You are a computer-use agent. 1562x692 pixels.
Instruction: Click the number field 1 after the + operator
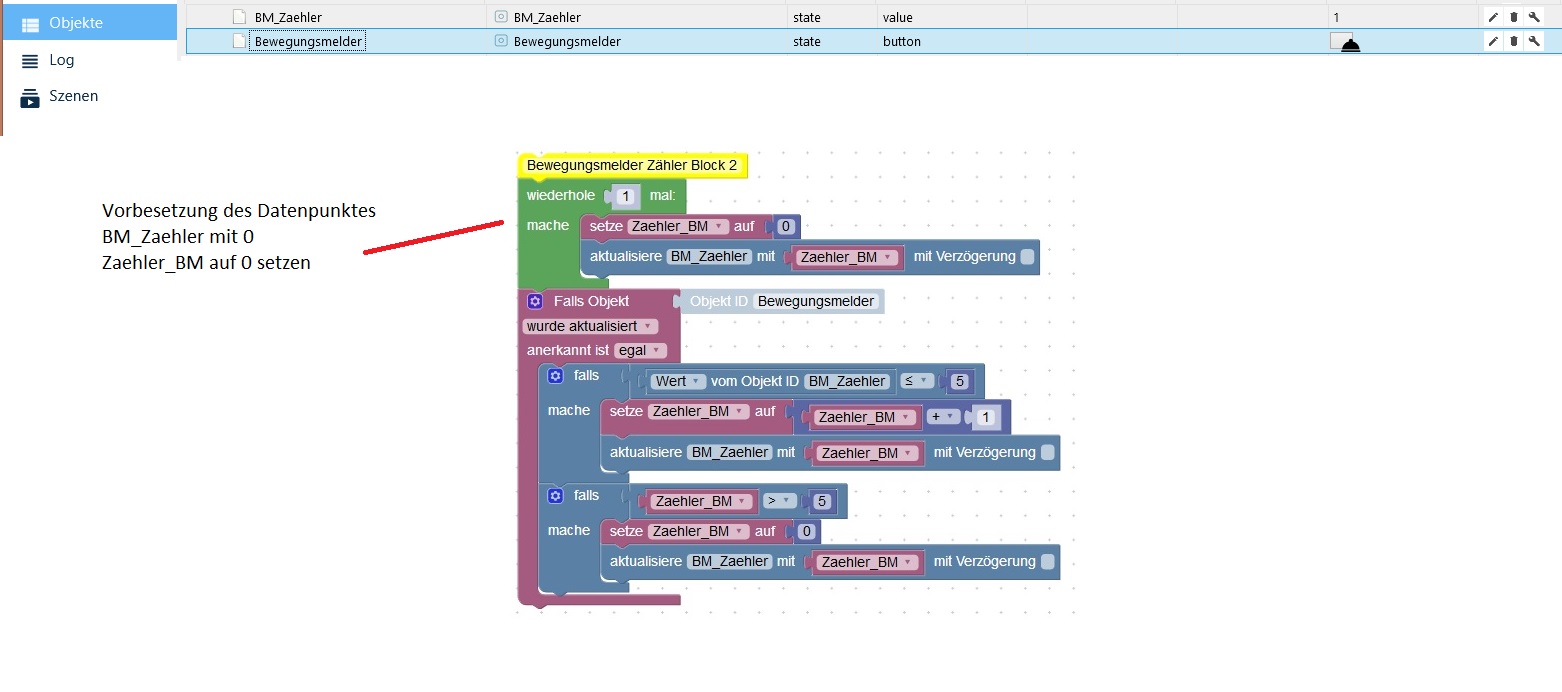coord(984,417)
